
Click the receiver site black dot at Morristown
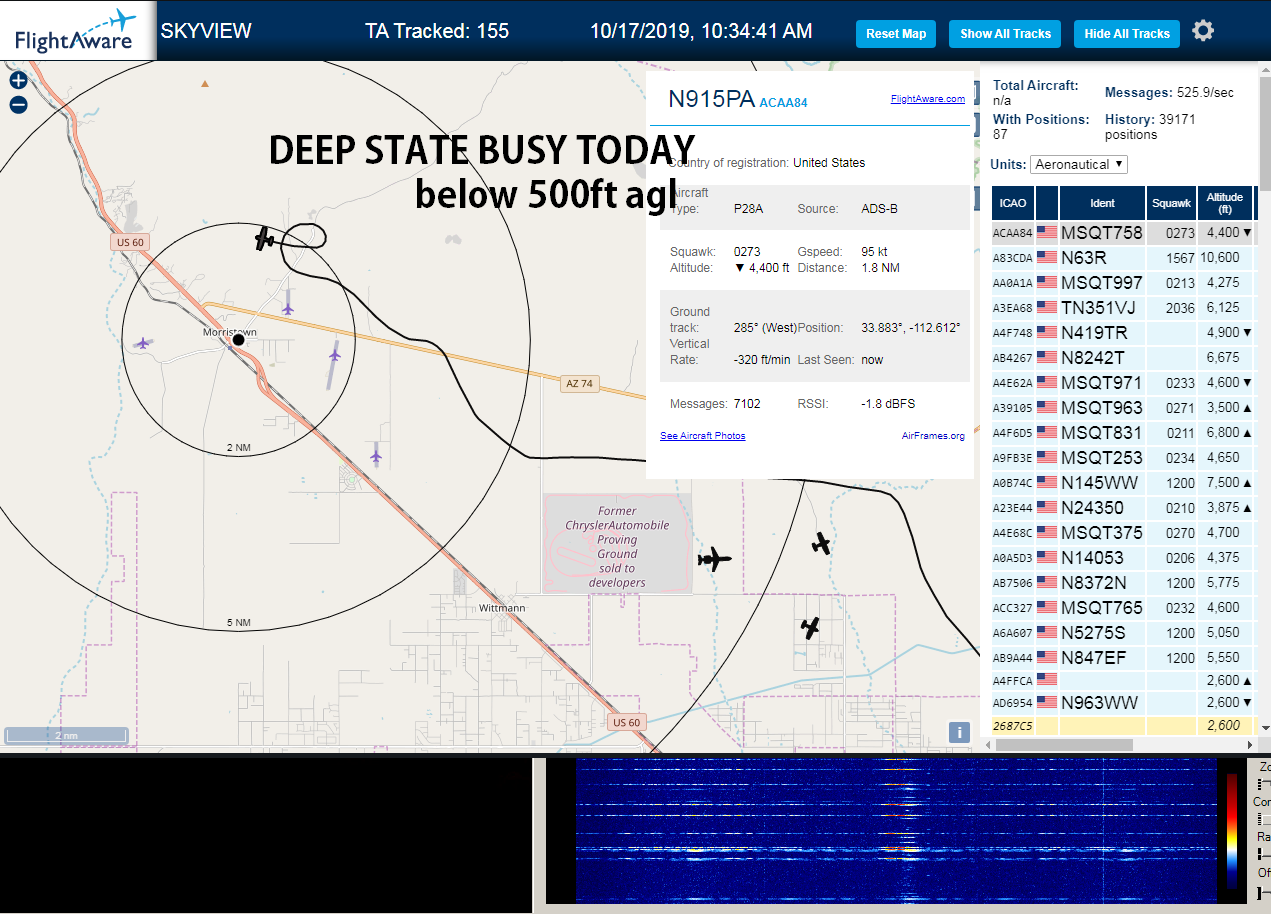coord(238,340)
